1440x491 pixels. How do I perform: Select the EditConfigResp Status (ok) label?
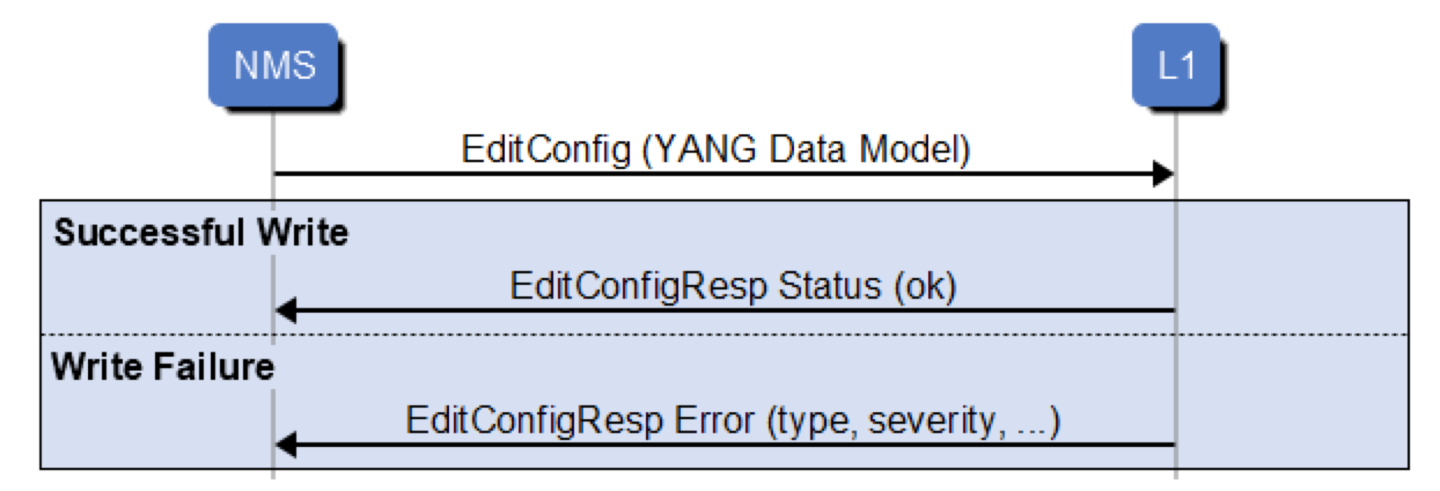[733, 286]
